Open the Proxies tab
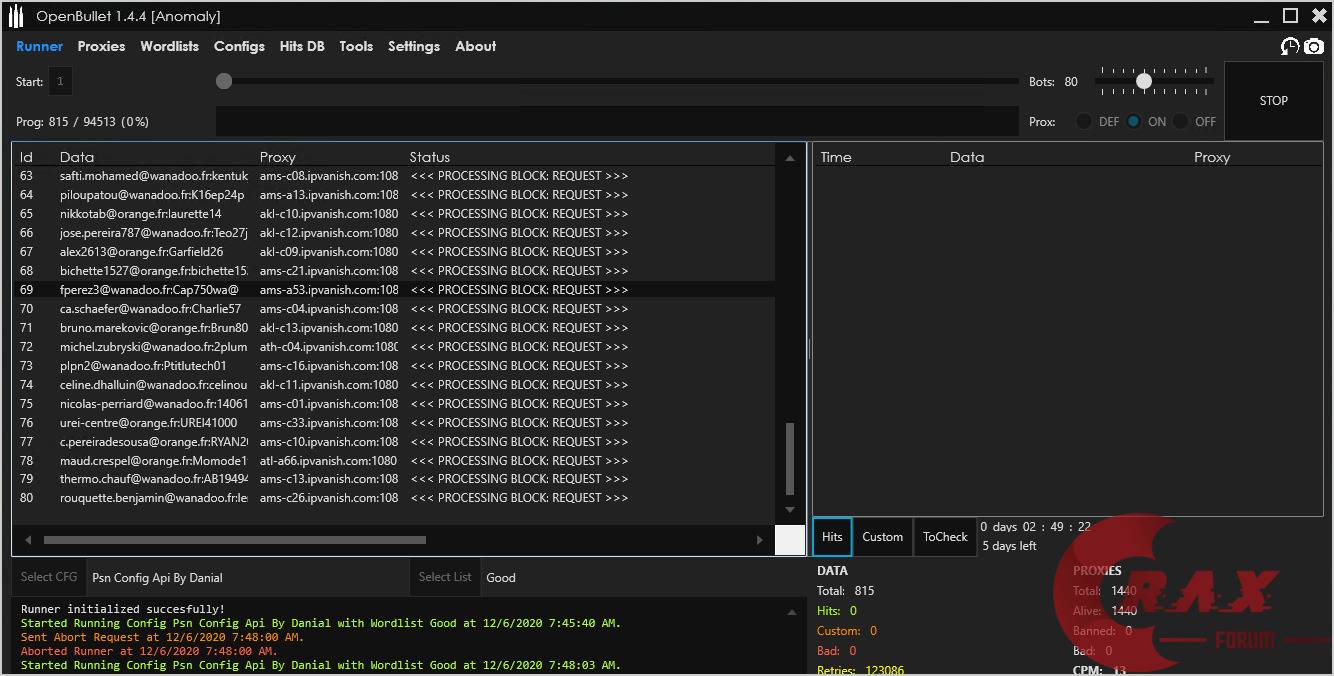Image resolution: width=1334 pixels, height=676 pixels. (101, 46)
